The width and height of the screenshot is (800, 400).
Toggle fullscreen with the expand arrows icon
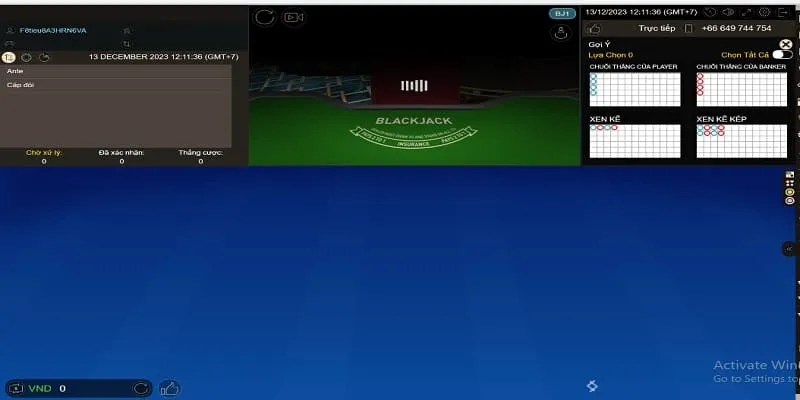point(746,12)
